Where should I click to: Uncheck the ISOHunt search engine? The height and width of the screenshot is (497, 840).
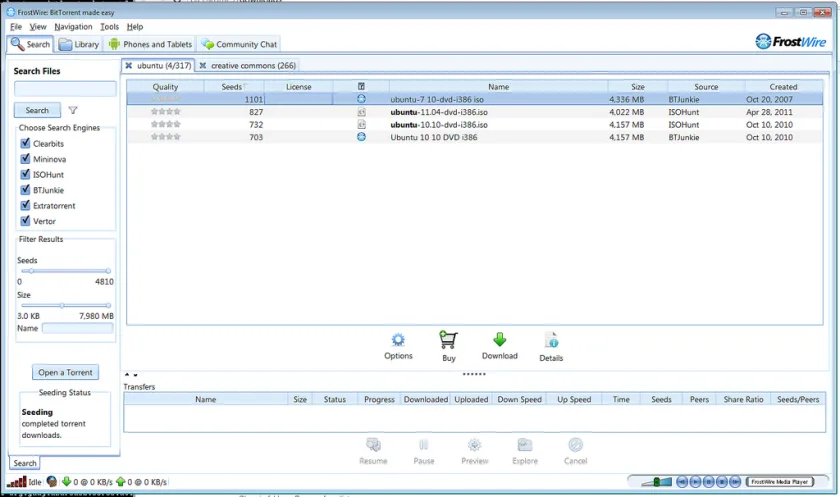tap(25, 174)
